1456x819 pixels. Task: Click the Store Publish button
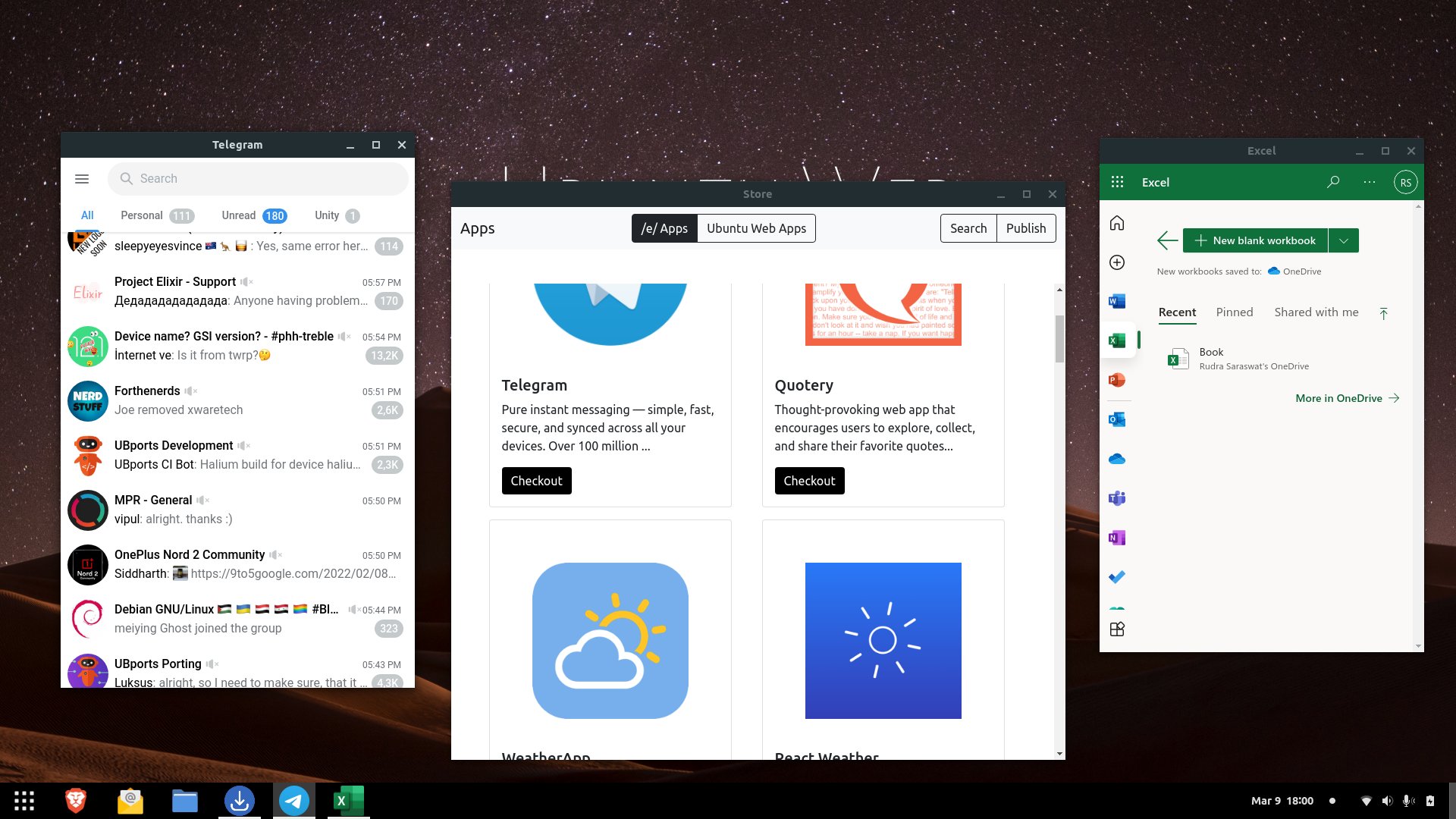point(1026,228)
